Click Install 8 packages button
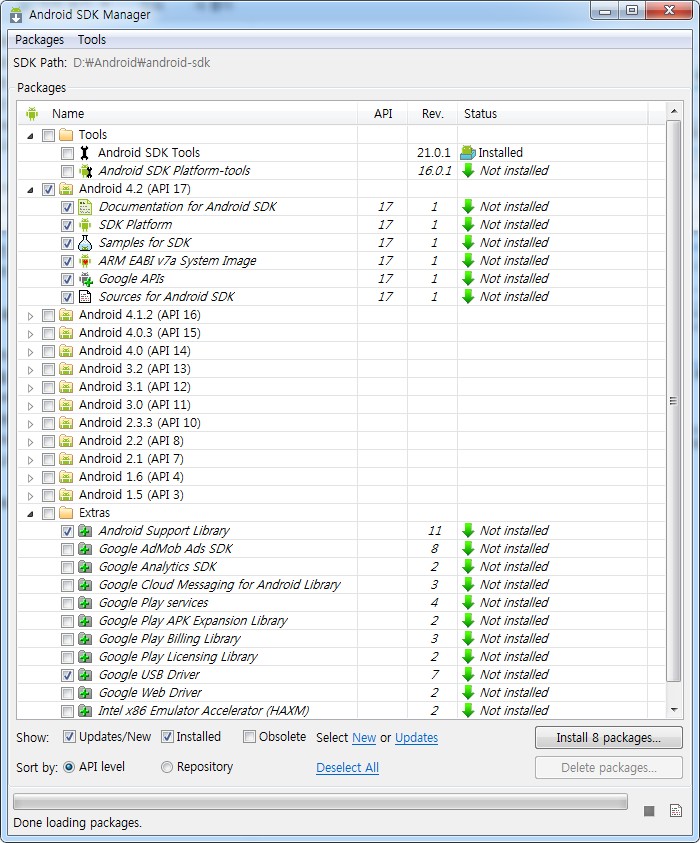This screenshot has width=700, height=843. click(x=609, y=738)
